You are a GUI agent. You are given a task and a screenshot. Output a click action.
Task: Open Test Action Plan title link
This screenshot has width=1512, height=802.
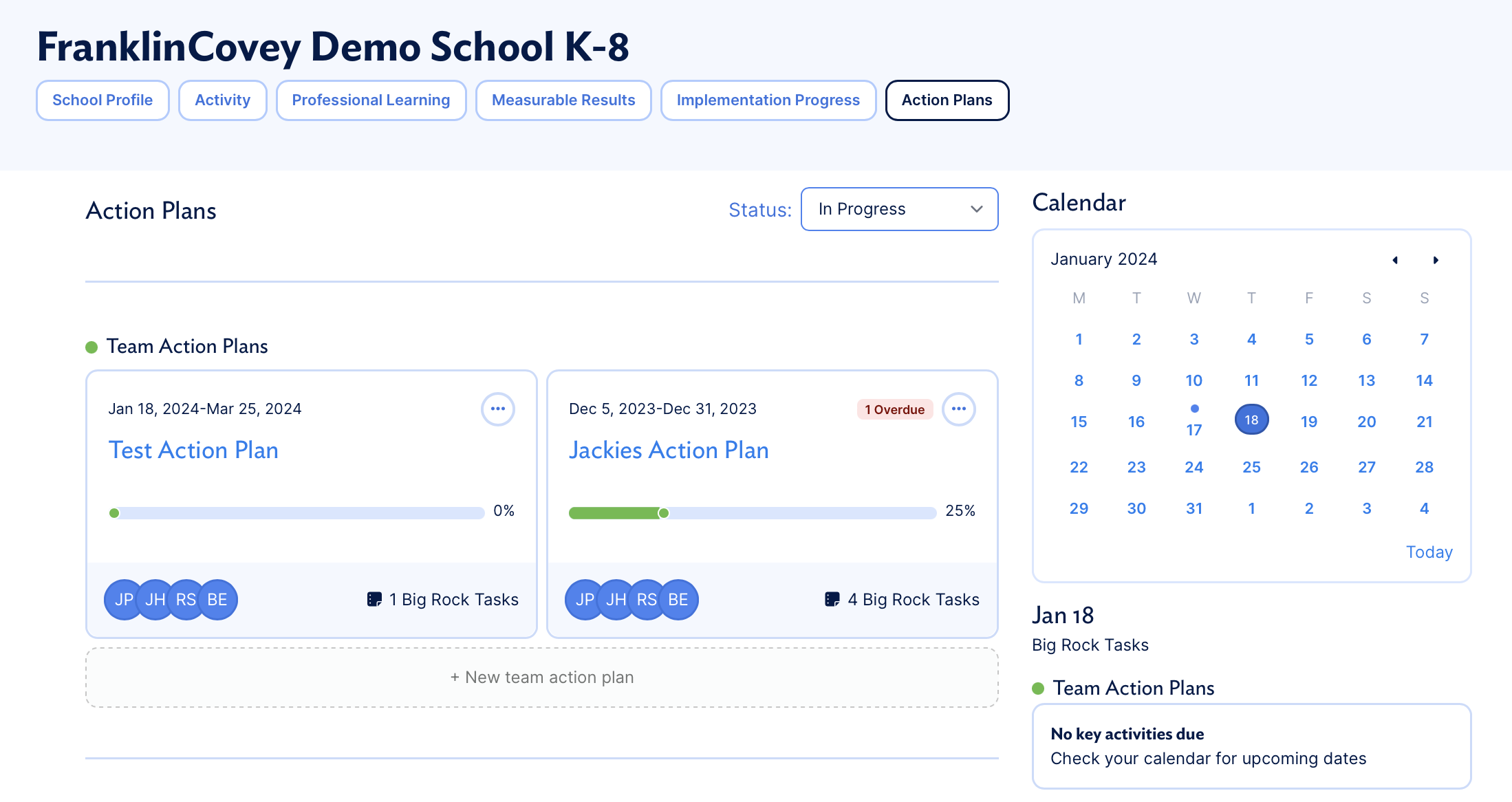click(x=193, y=451)
